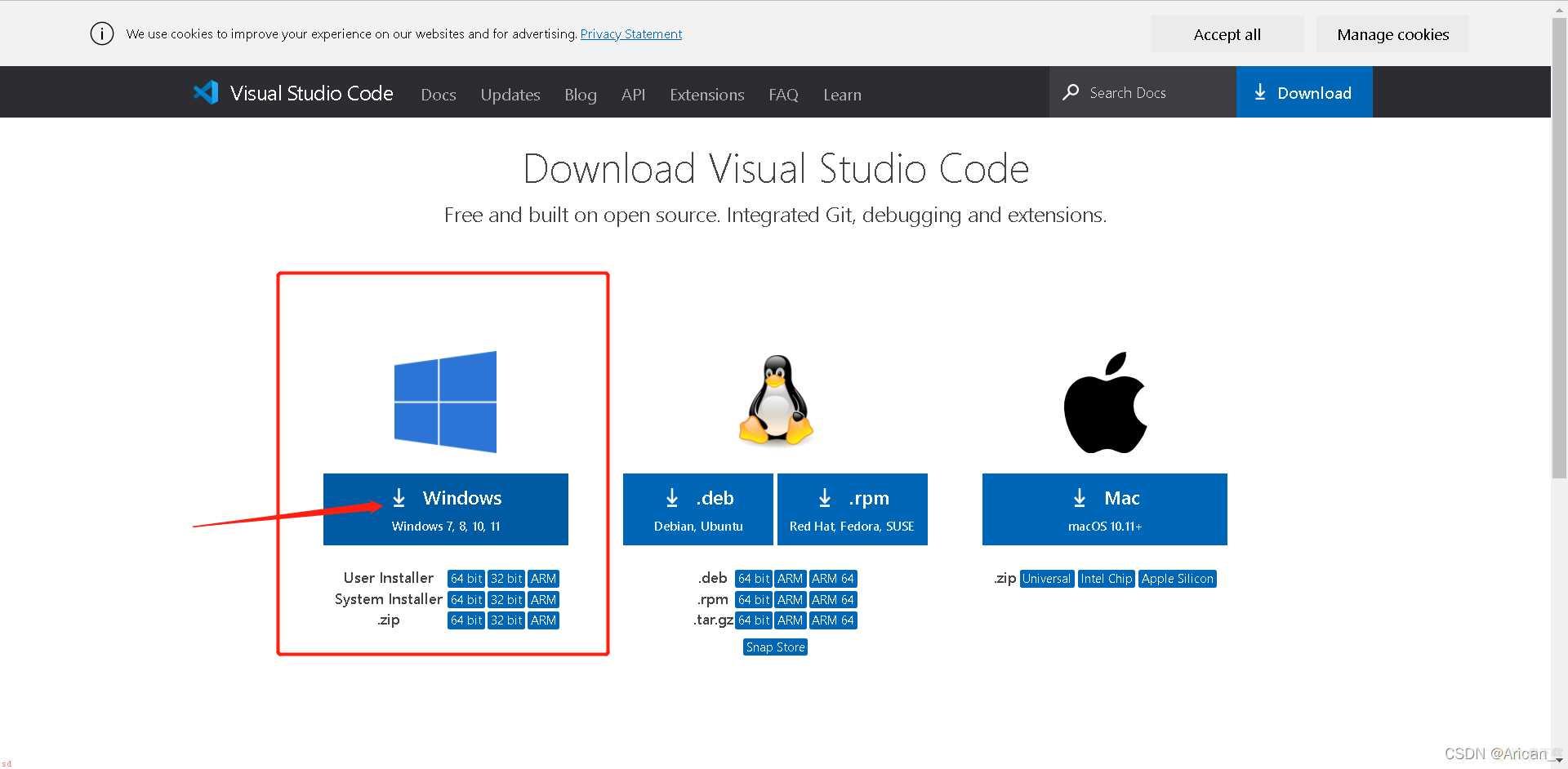Select Mac .zip Intel Chip download
This screenshot has height=769, width=1568.
(1107, 579)
